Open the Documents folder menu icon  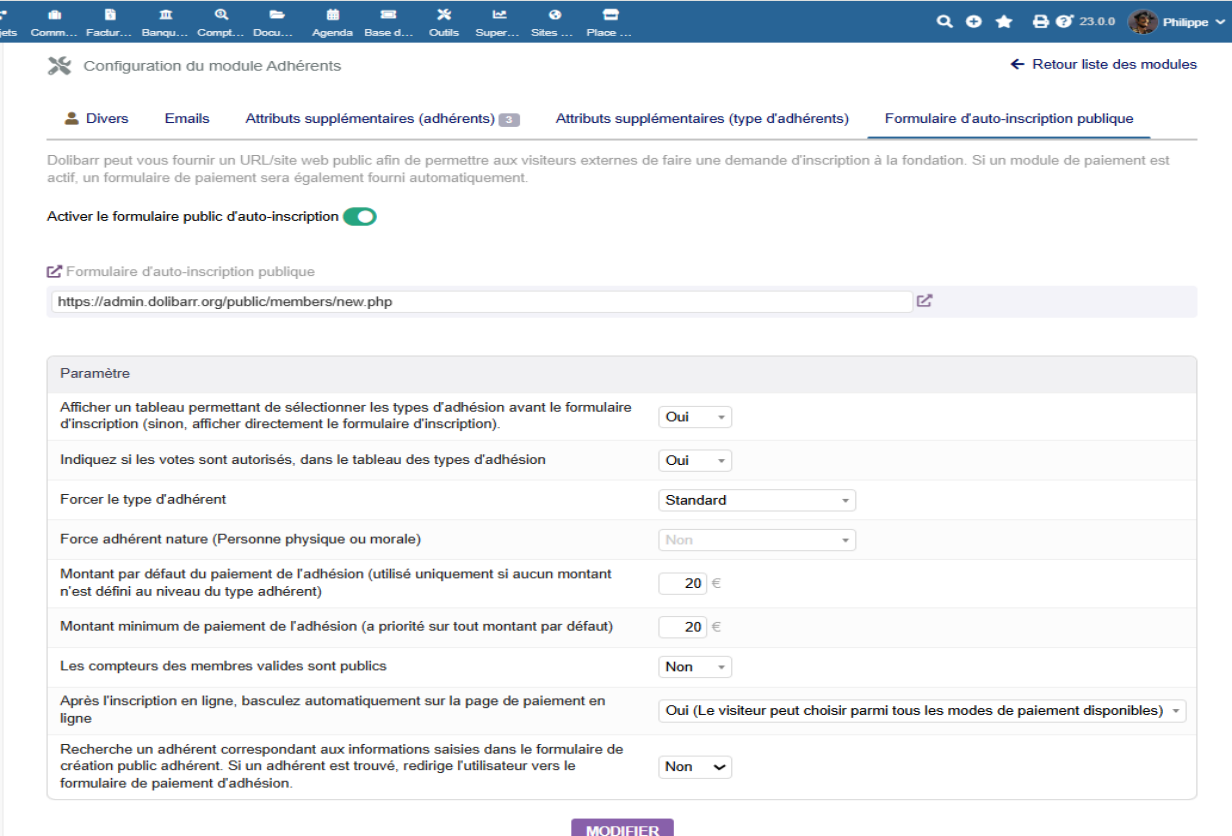point(277,15)
